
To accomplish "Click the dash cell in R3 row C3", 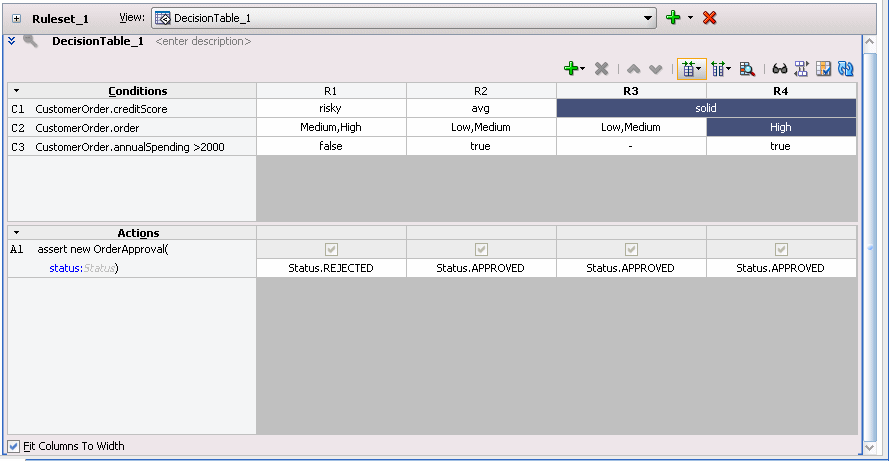I will click(x=631, y=146).
